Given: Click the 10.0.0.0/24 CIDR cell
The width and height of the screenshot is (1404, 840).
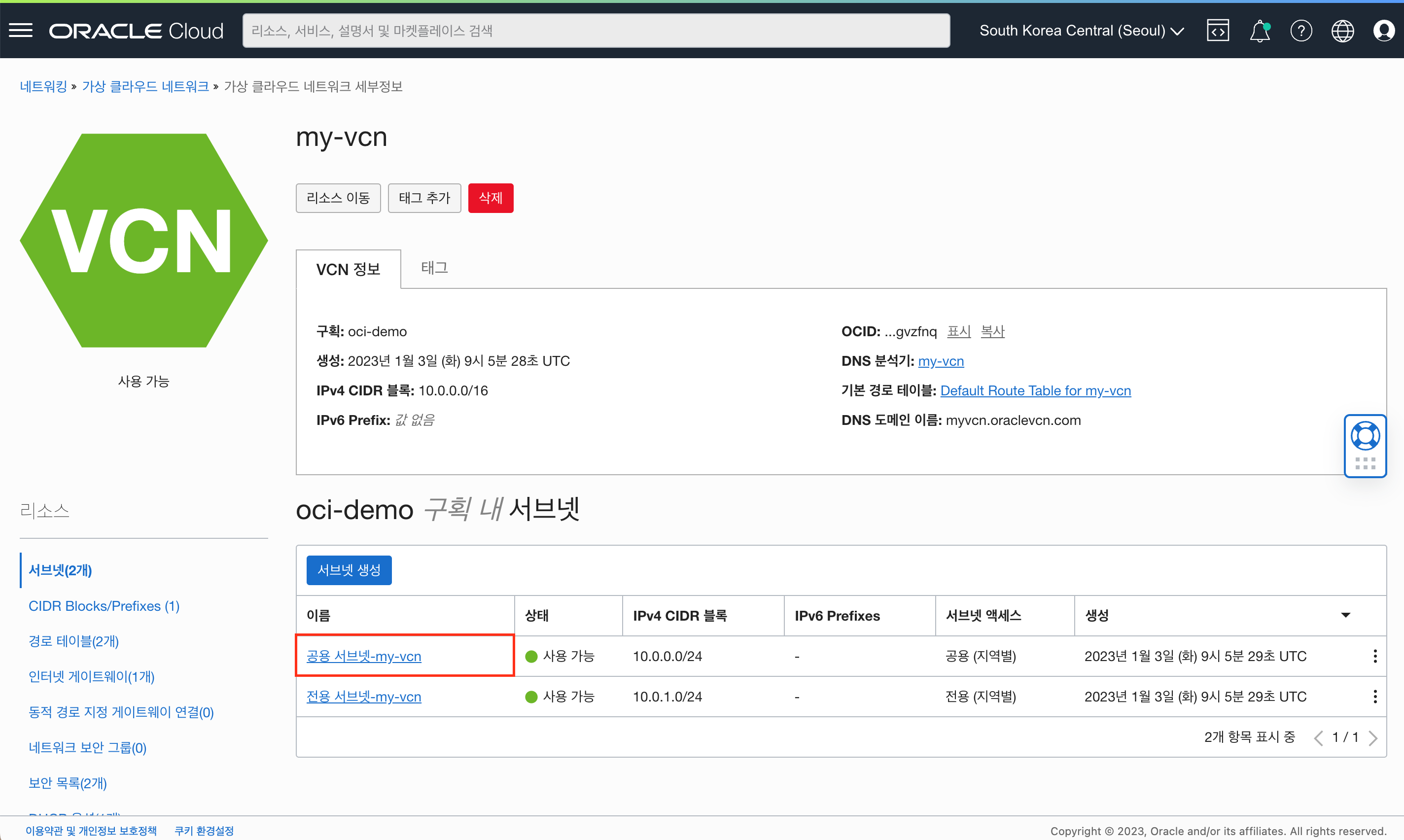Looking at the screenshot, I should [667, 656].
